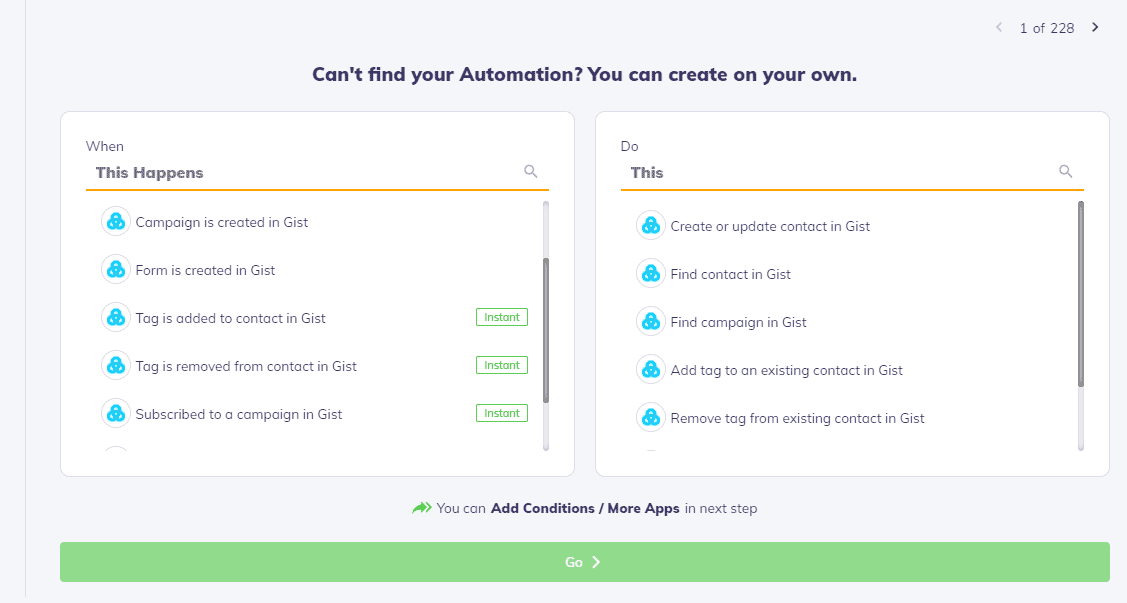
Task: Click the green arrow before the conditions hint
Action: [x=422, y=507]
